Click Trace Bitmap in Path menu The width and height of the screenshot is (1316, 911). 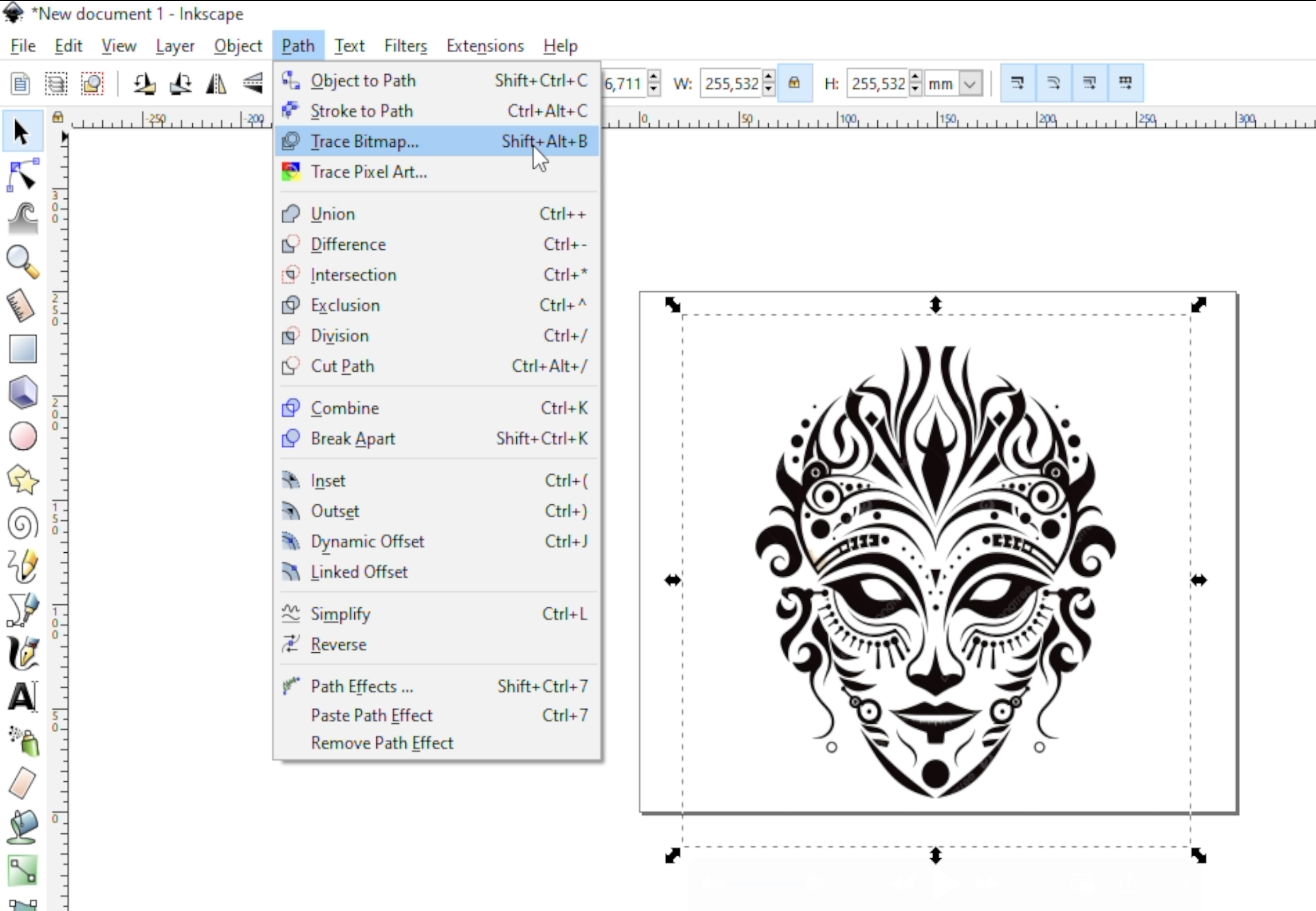click(x=364, y=140)
